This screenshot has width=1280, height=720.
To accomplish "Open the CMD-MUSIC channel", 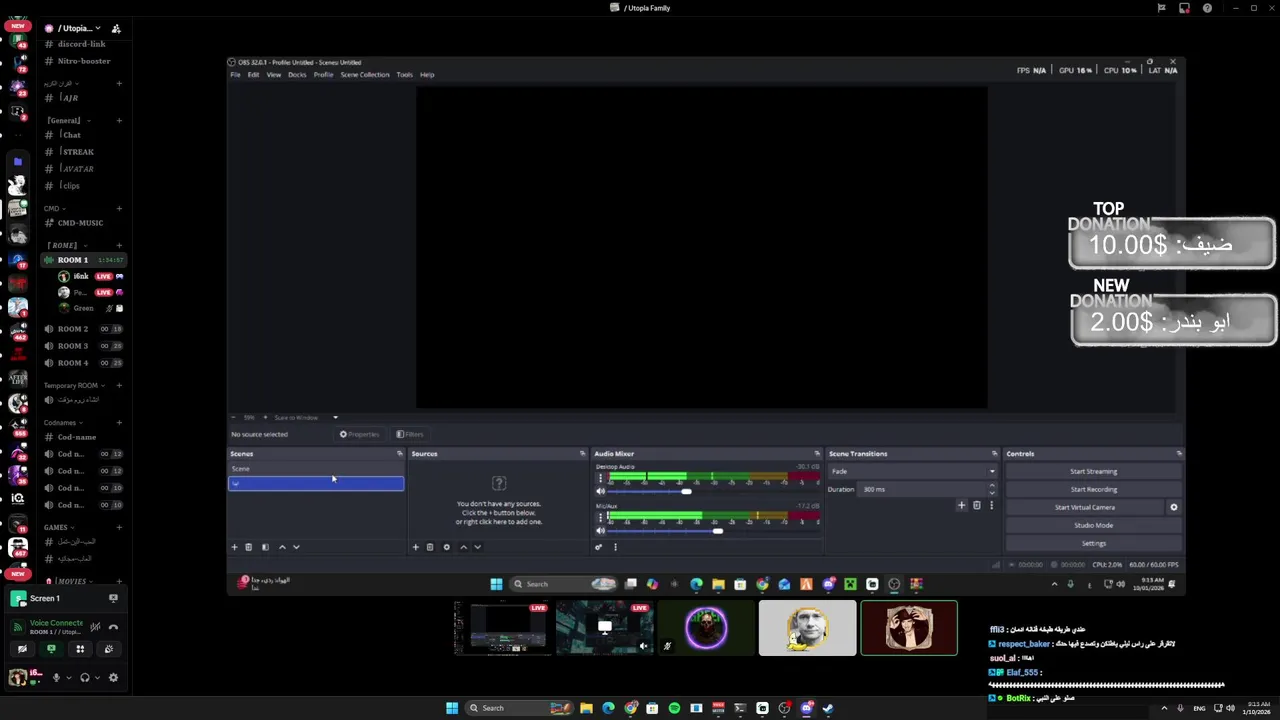I will 84,223.
